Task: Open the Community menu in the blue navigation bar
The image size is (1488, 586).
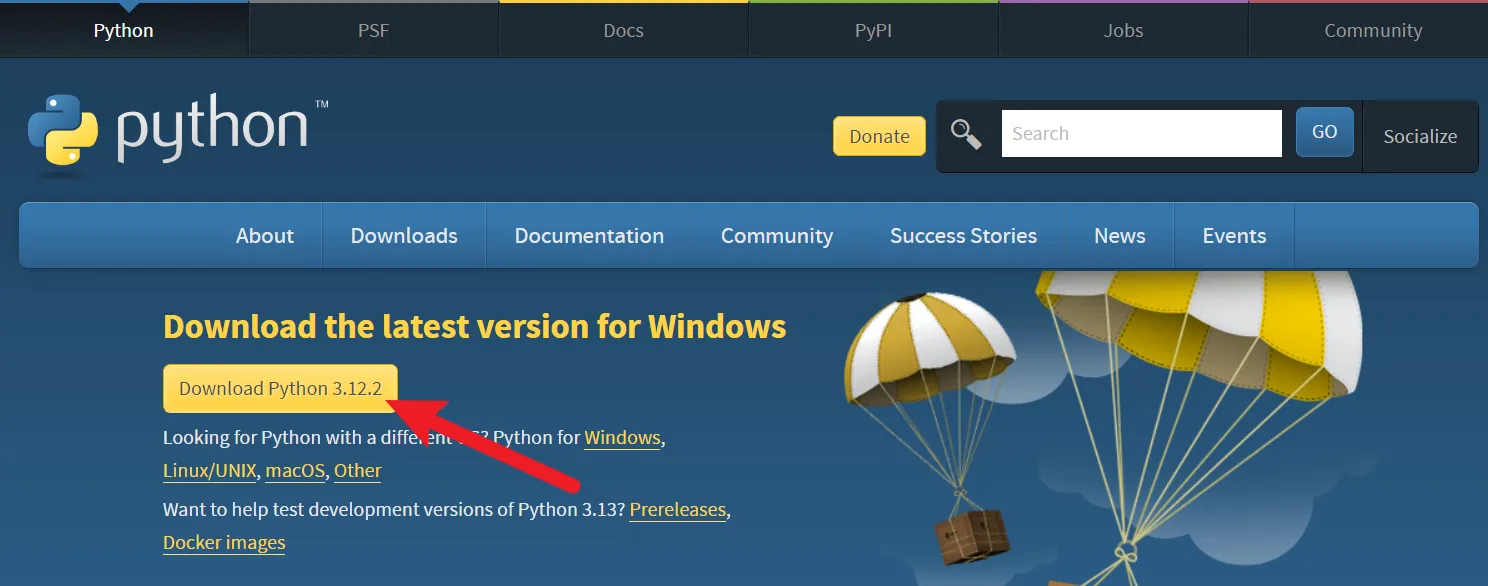Action: click(777, 236)
